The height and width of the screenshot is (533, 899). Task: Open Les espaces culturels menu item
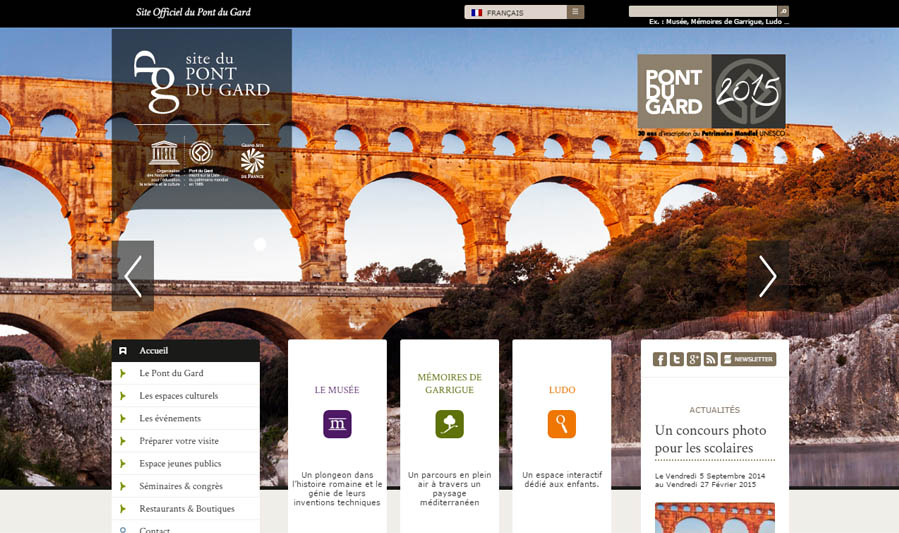[186, 396]
